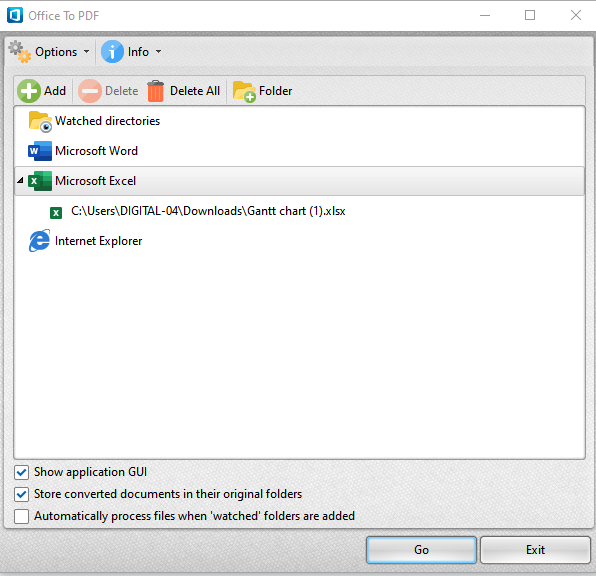This screenshot has height=576, width=596.
Task: Toggle Show application GUI checkbox
Action: [x=21, y=473]
